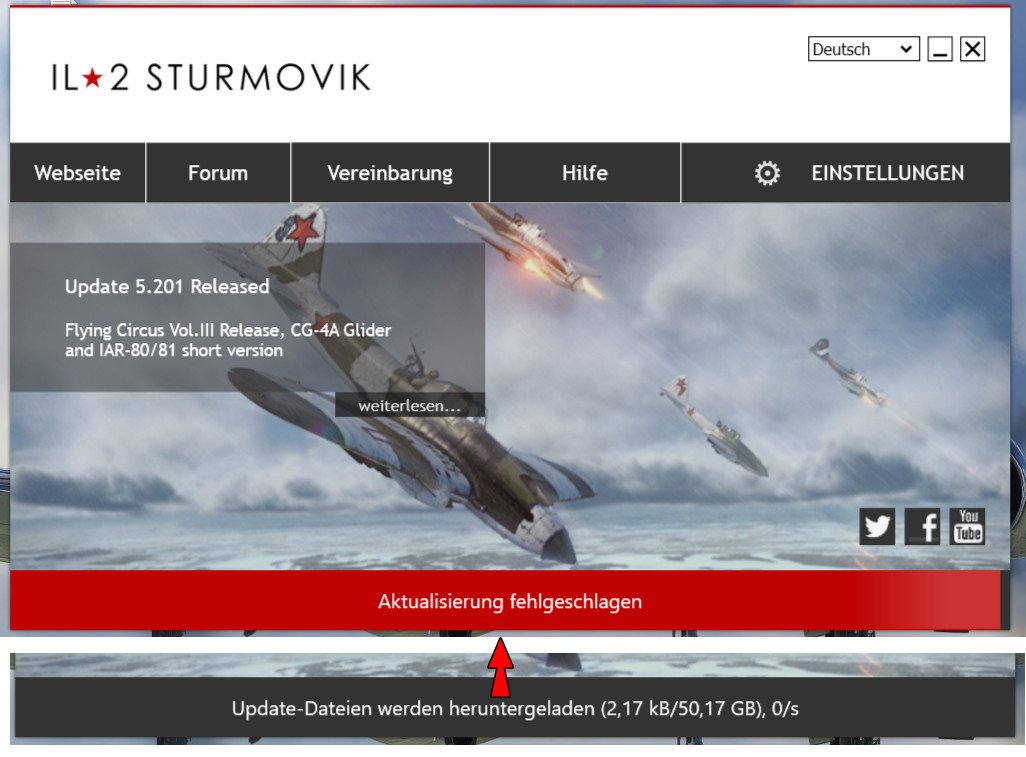Click the Update-Dateien download progress bar
Viewport: 1026px width, 757px height.
tap(515, 708)
